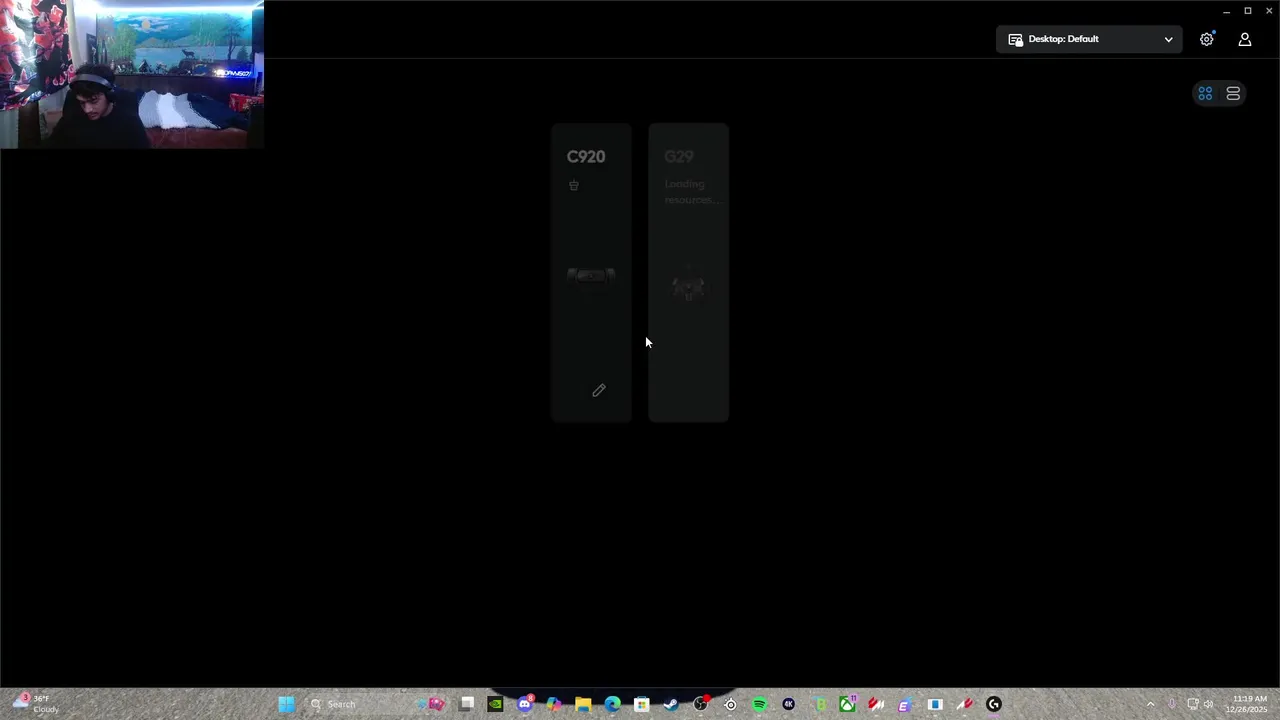
Task: Select the G29 wheel thumbnail
Action: [x=688, y=288]
